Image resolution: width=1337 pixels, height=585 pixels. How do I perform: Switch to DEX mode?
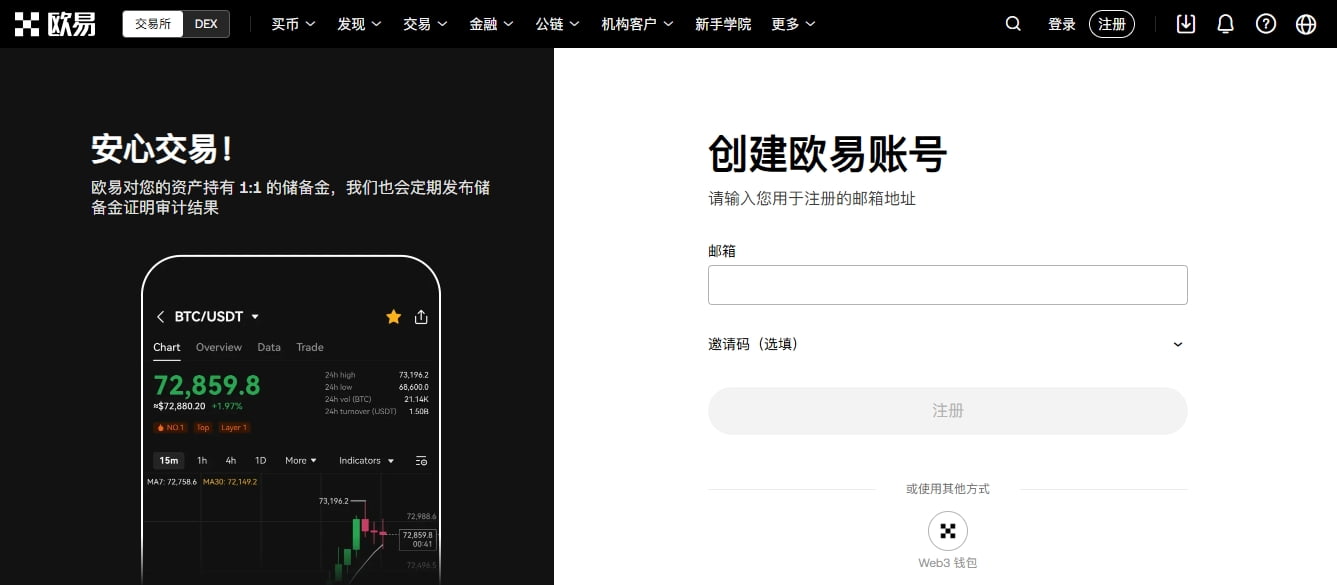point(207,23)
